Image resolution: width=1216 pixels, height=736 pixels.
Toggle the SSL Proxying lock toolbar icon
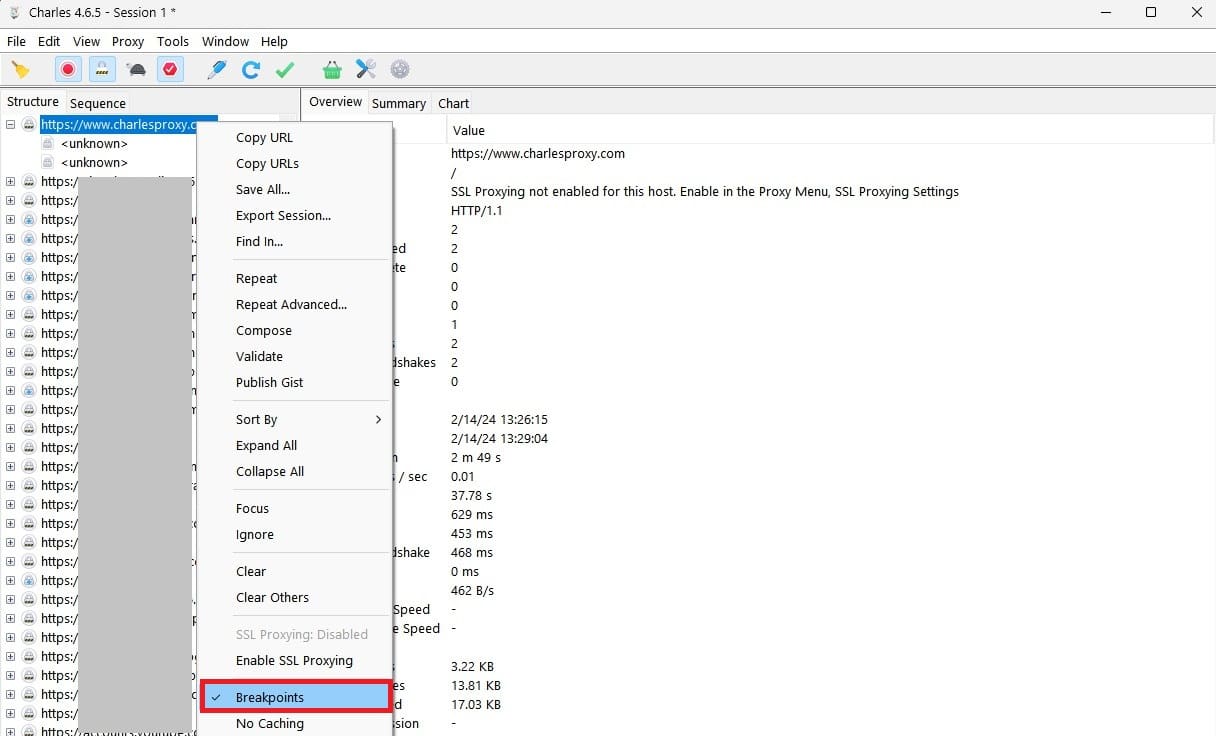102,69
